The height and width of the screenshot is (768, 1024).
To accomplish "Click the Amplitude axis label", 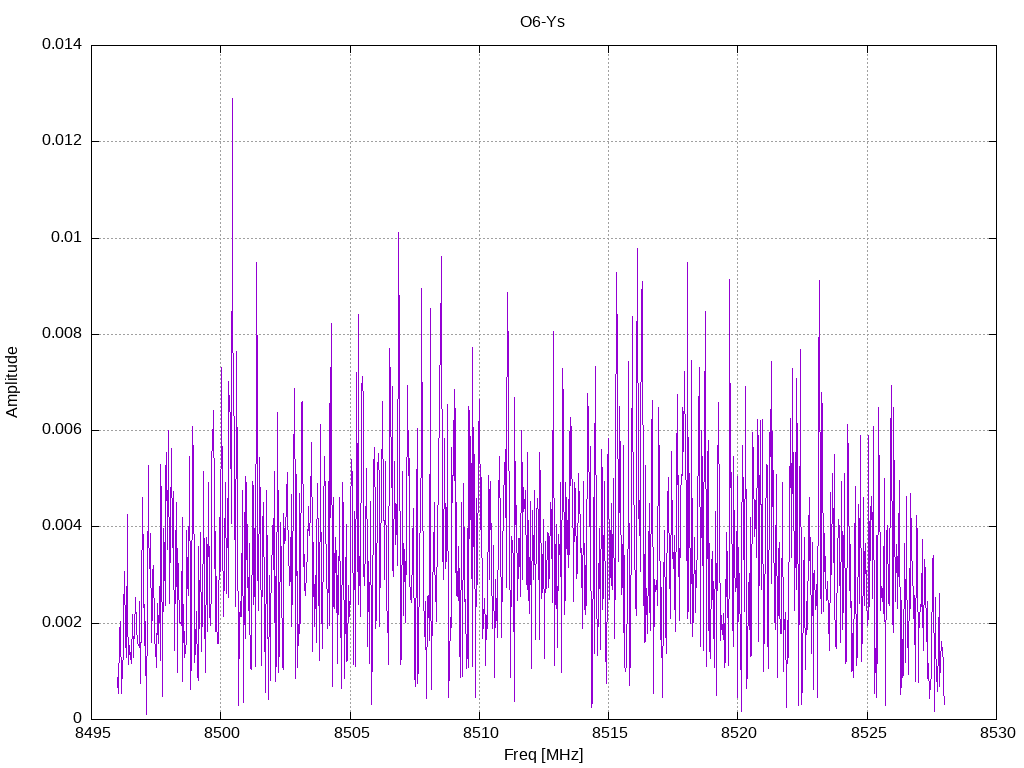I will (12, 382).
